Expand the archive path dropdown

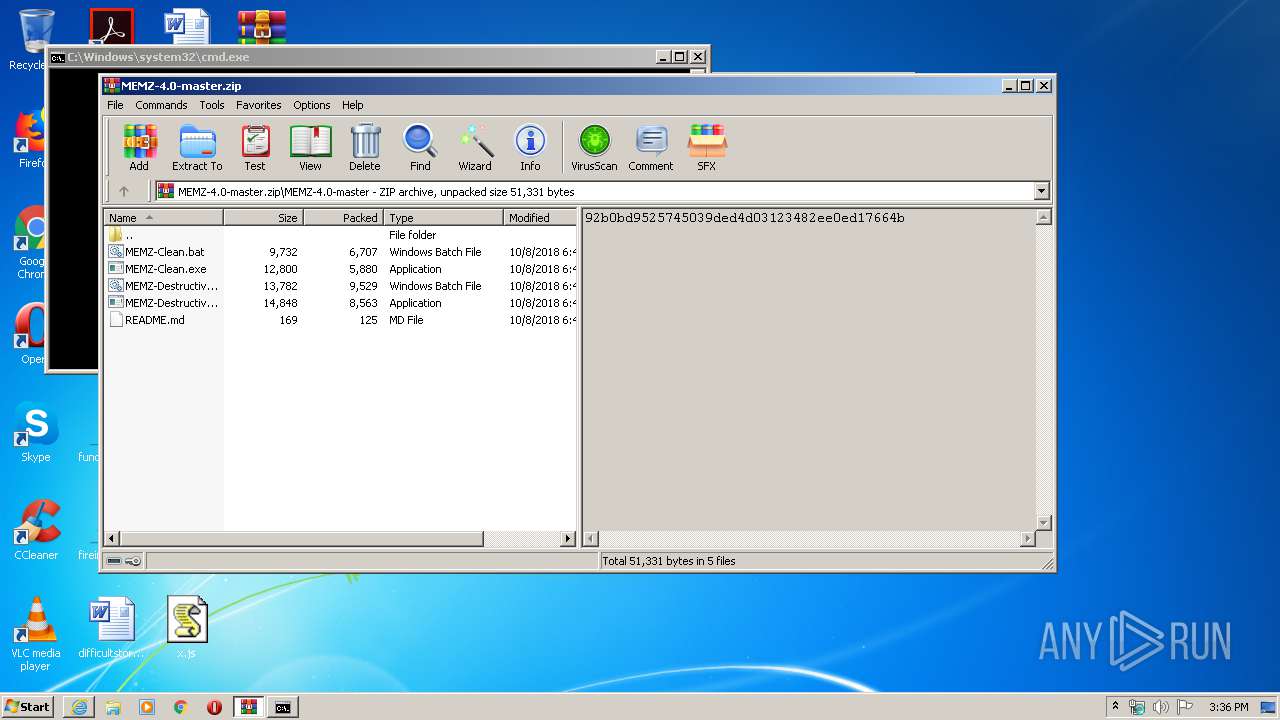pos(1041,191)
